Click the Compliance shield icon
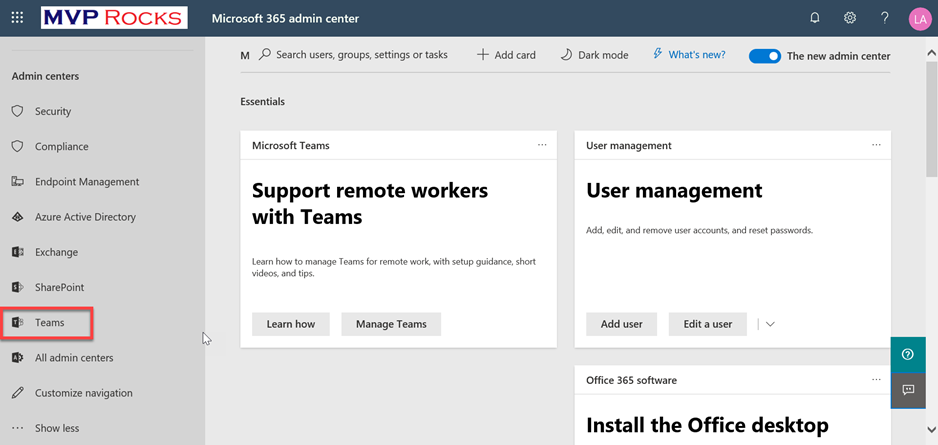The width and height of the screenshot is (938, 445). (17, 147)
